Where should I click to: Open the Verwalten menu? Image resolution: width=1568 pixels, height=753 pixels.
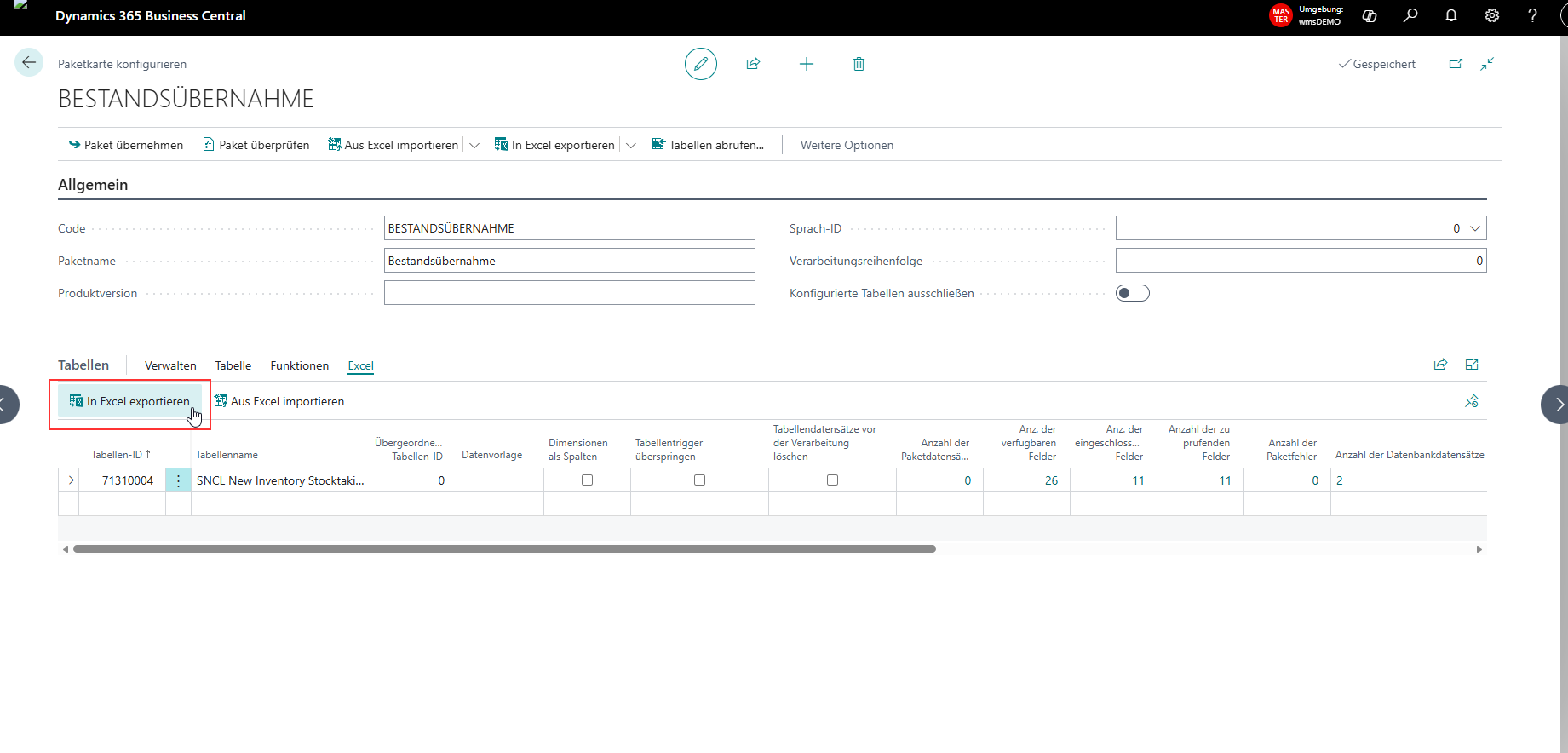coord(170,365)
